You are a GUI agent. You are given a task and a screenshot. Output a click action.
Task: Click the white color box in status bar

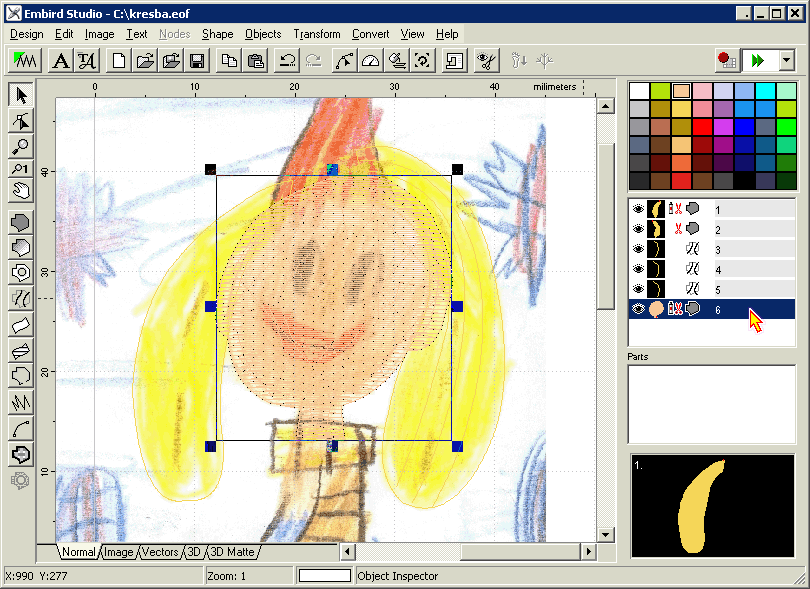325,576
